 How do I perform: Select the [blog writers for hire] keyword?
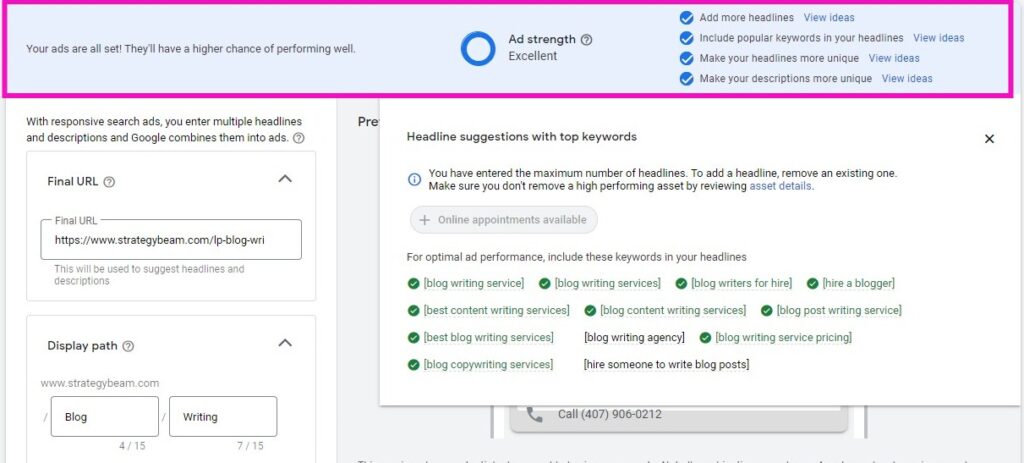tap(741, 283)
